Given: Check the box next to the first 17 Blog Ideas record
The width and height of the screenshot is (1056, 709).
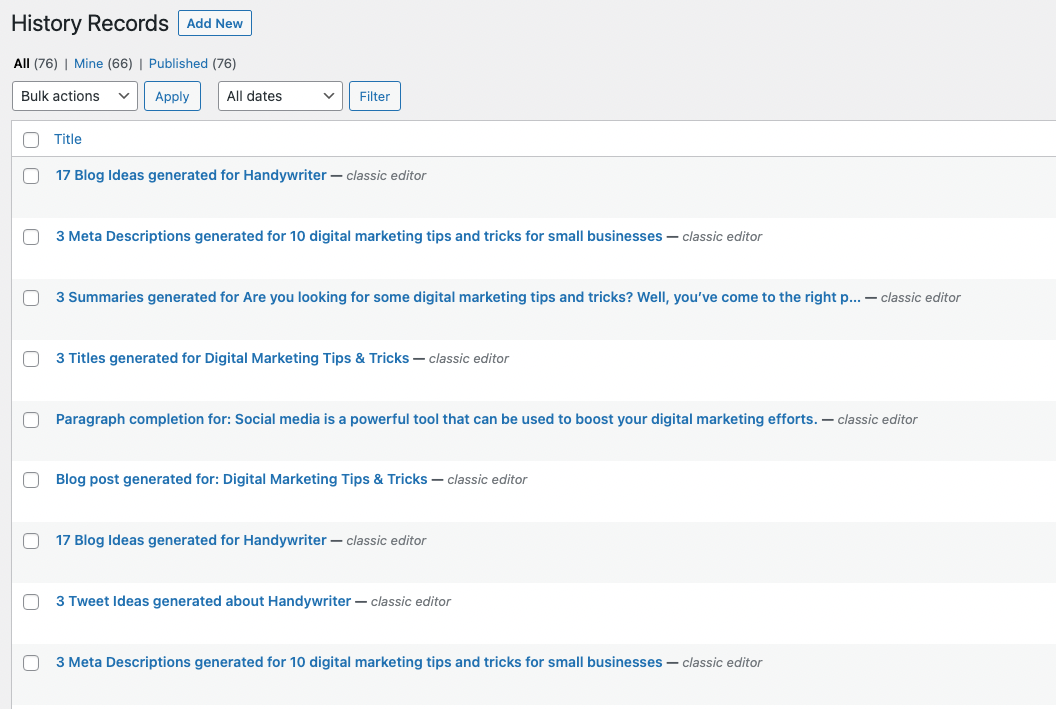Looking at the screenshot, I should [x=30, y=176].
